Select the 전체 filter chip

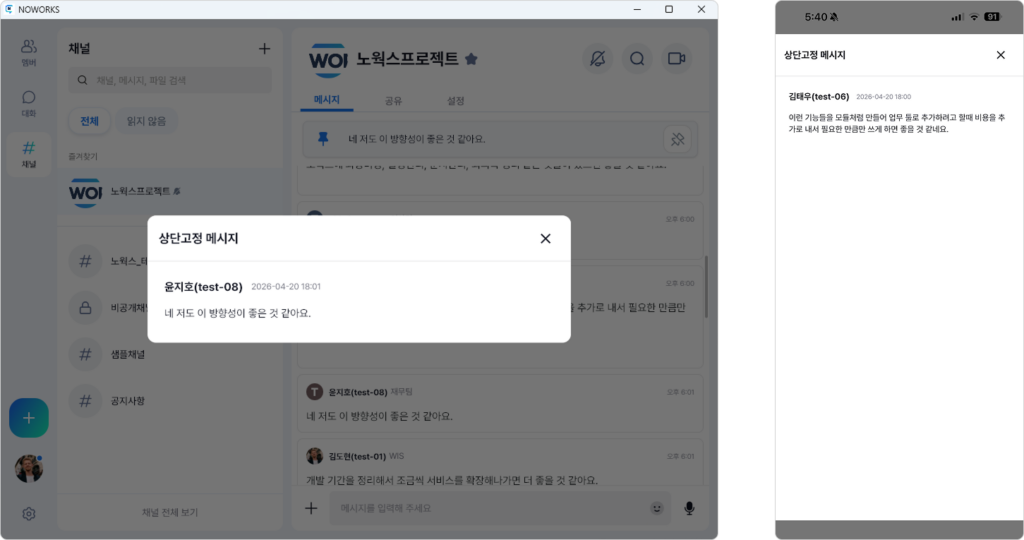pos(89,121)
